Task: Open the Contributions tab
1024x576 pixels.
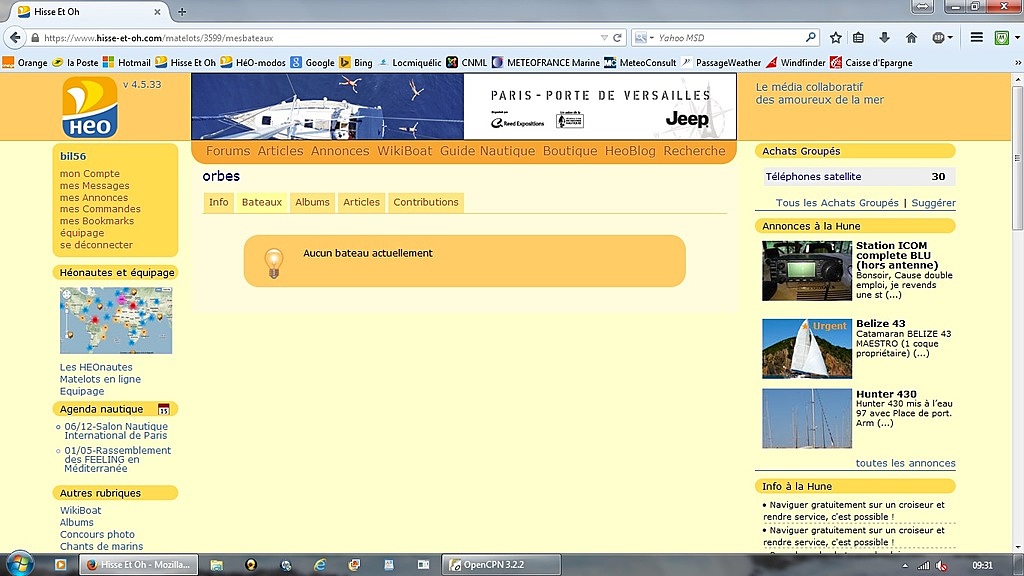Action: (x=426, y=202)
